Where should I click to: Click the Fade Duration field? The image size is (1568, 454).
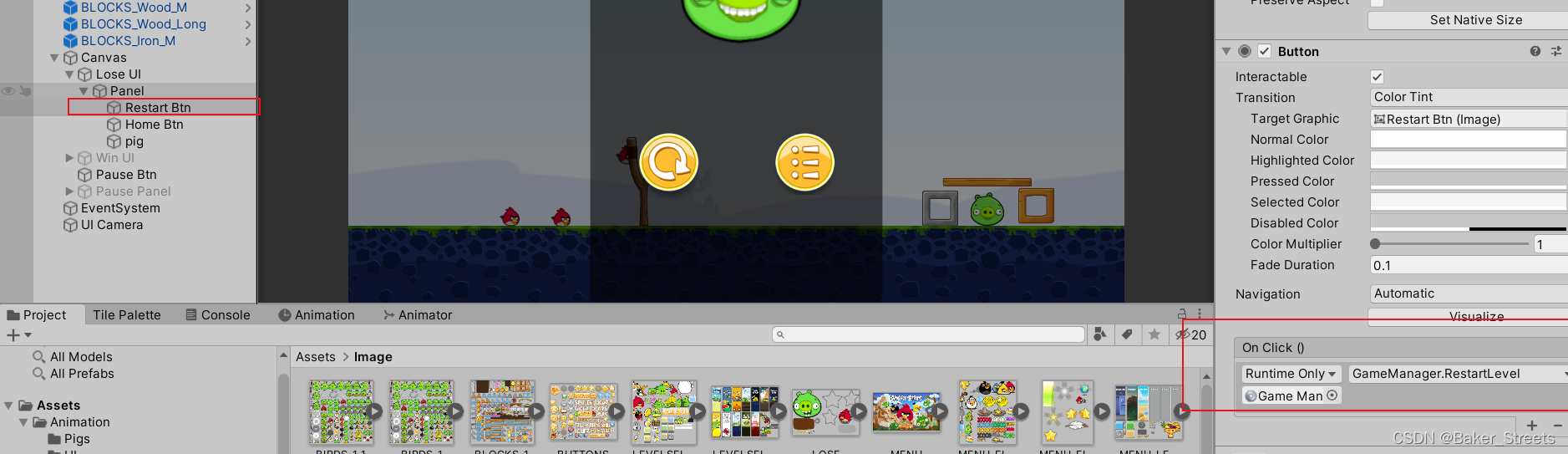(x=1469, y=265)
